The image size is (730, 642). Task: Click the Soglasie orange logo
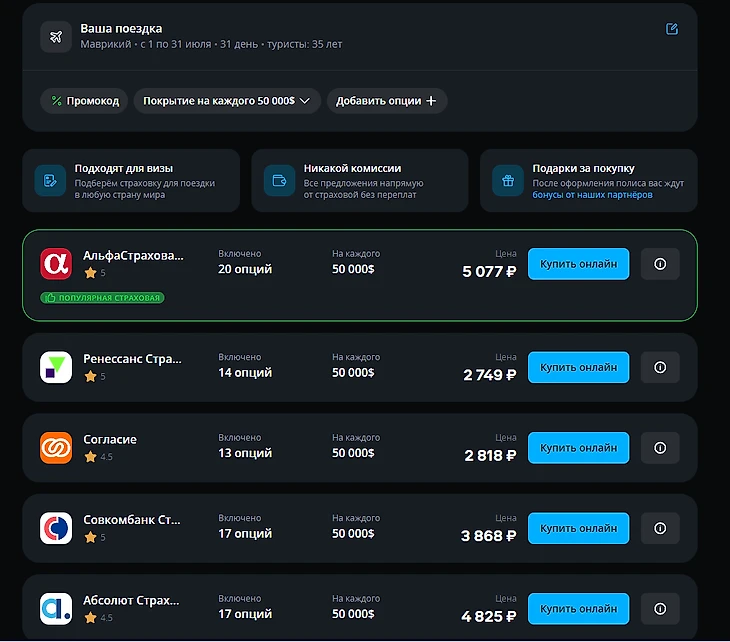pos(56,448)
